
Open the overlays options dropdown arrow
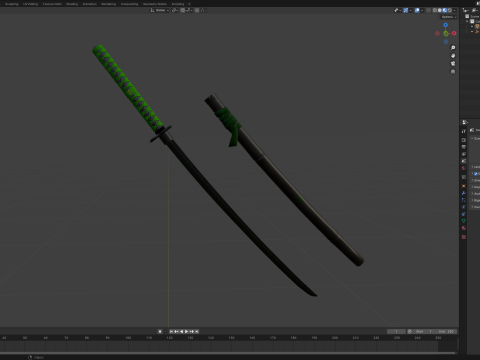click(422, 10)
